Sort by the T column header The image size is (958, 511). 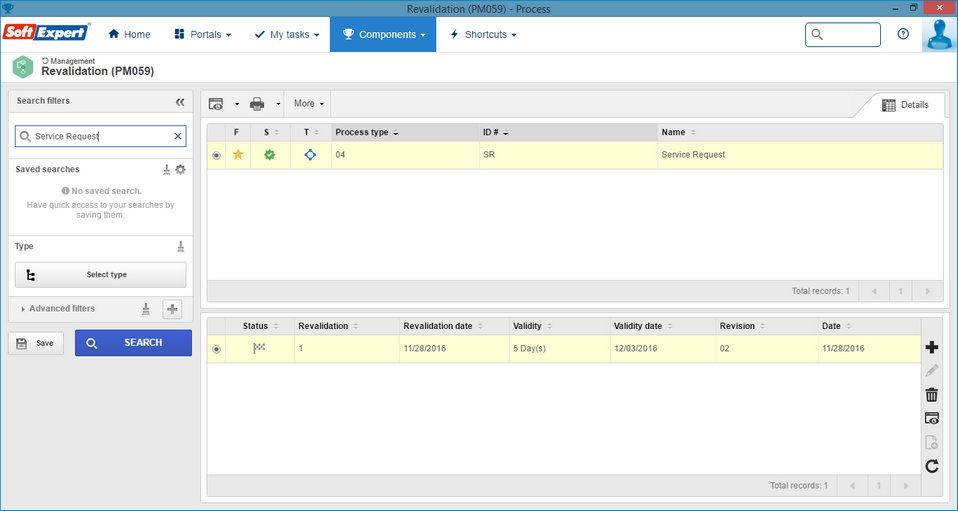pyautogui.click(x=311, y=132)
